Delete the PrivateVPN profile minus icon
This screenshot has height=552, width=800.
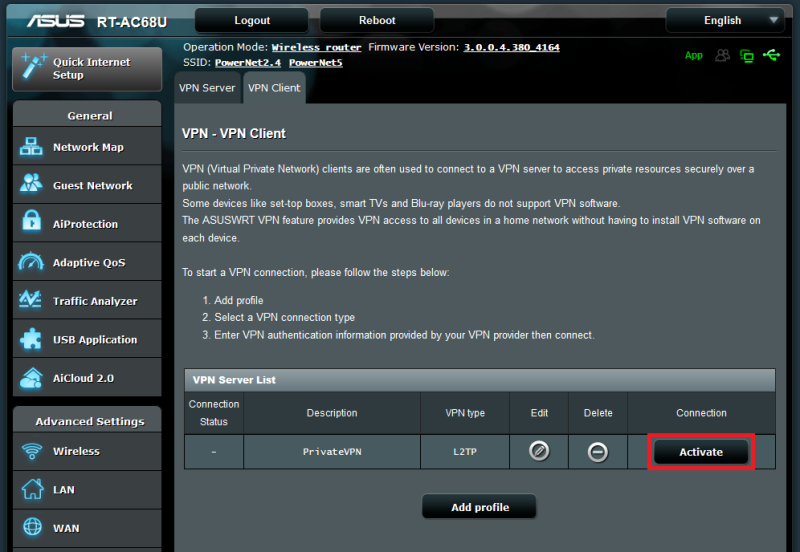coord(597,452)
